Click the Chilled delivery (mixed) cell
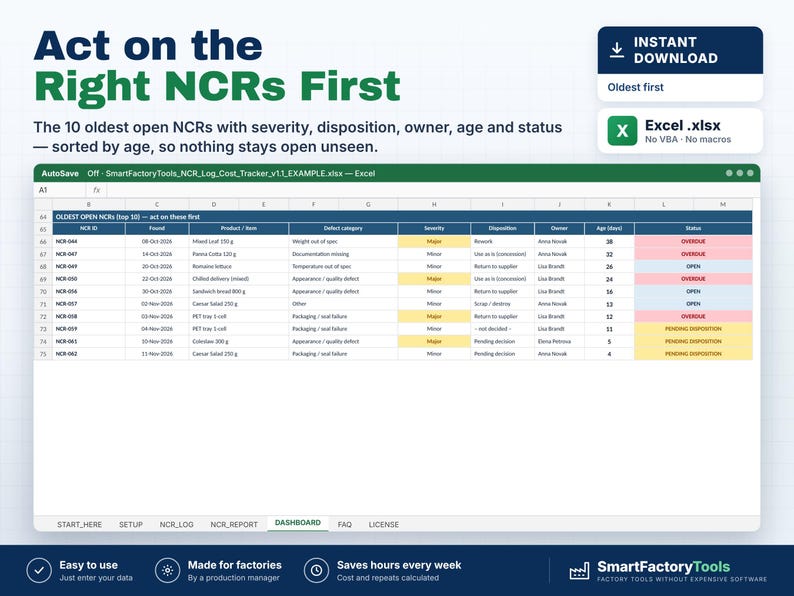This screenshot has height=596, width=794. [239, 279]
